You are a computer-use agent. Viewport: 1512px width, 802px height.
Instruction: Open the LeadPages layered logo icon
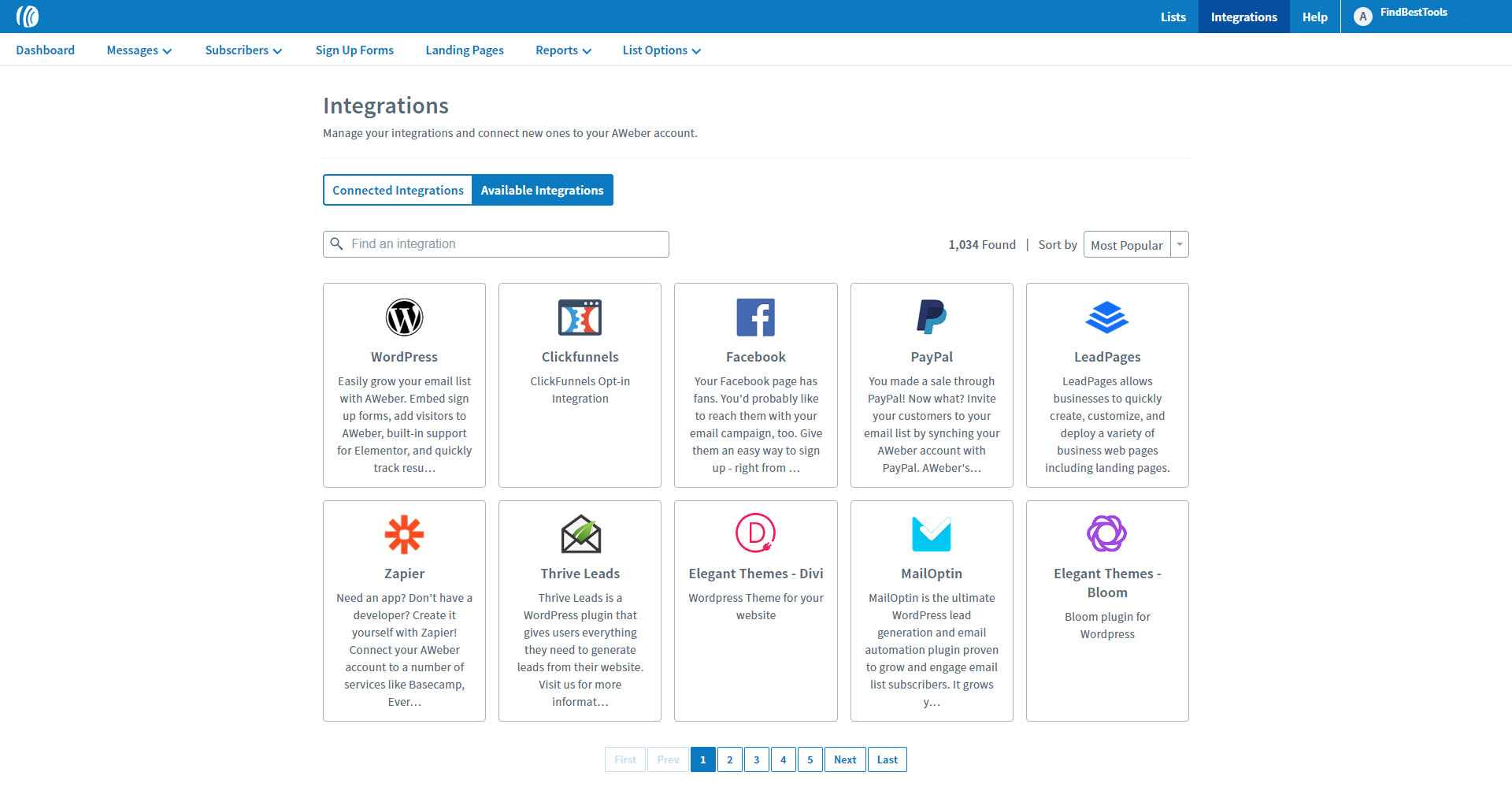point(1107,317)
